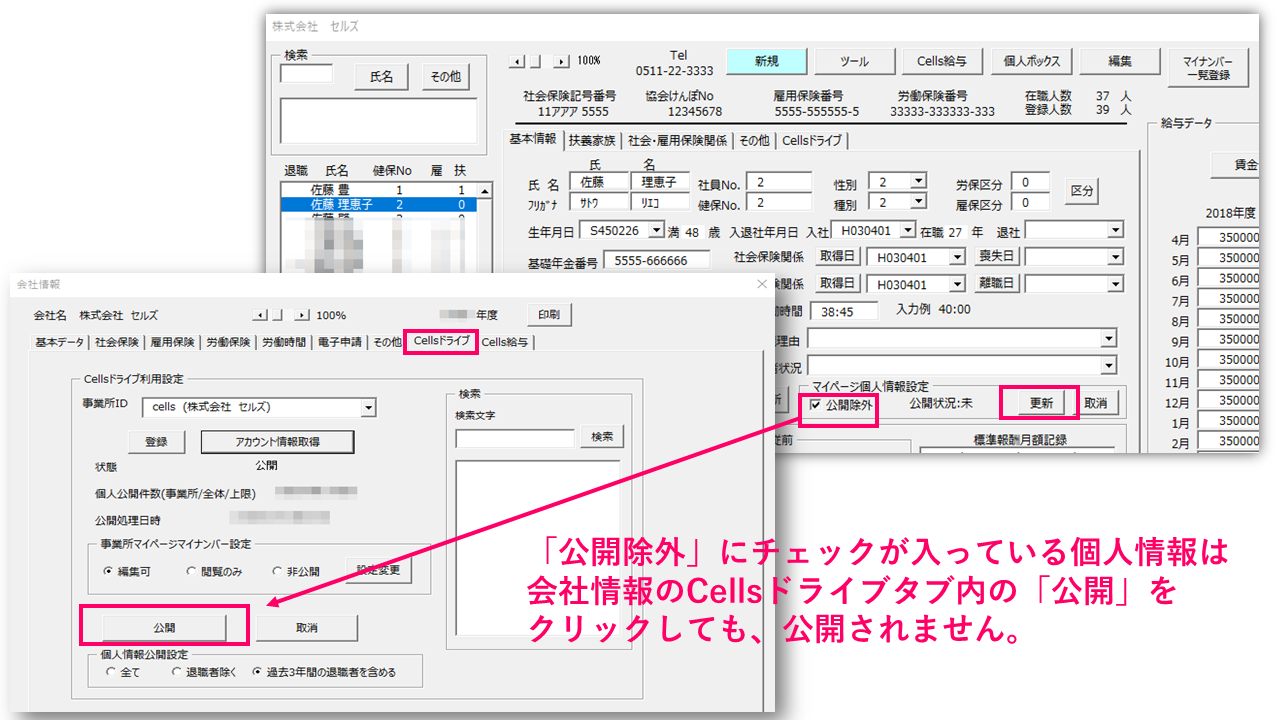The width and height of the screenshot is (1280, 720).
Task: Click zoom decrease arrow beside Tel in employee window
Action: pos(516,61)
